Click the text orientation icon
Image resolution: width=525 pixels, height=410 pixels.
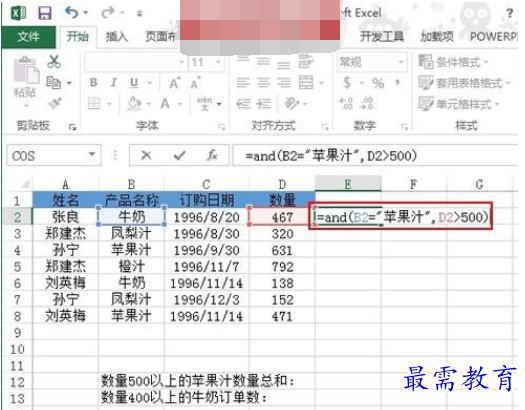tap(291, 104)
